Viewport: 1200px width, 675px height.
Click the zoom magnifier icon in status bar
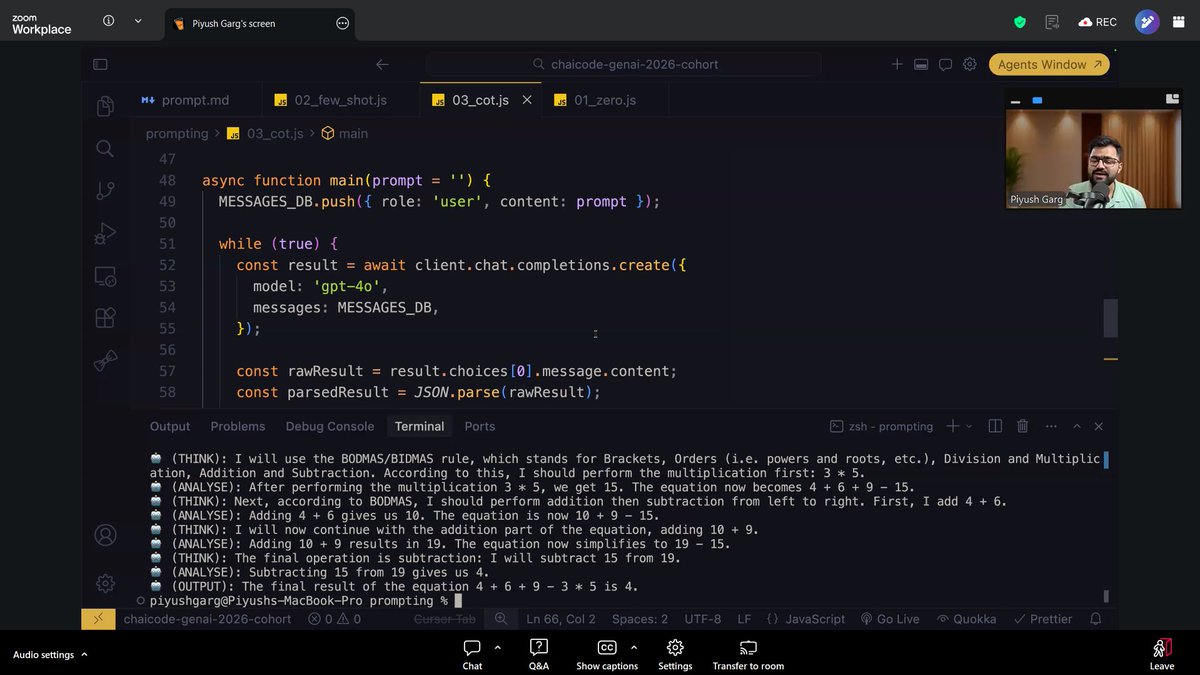tap(501, 619)
